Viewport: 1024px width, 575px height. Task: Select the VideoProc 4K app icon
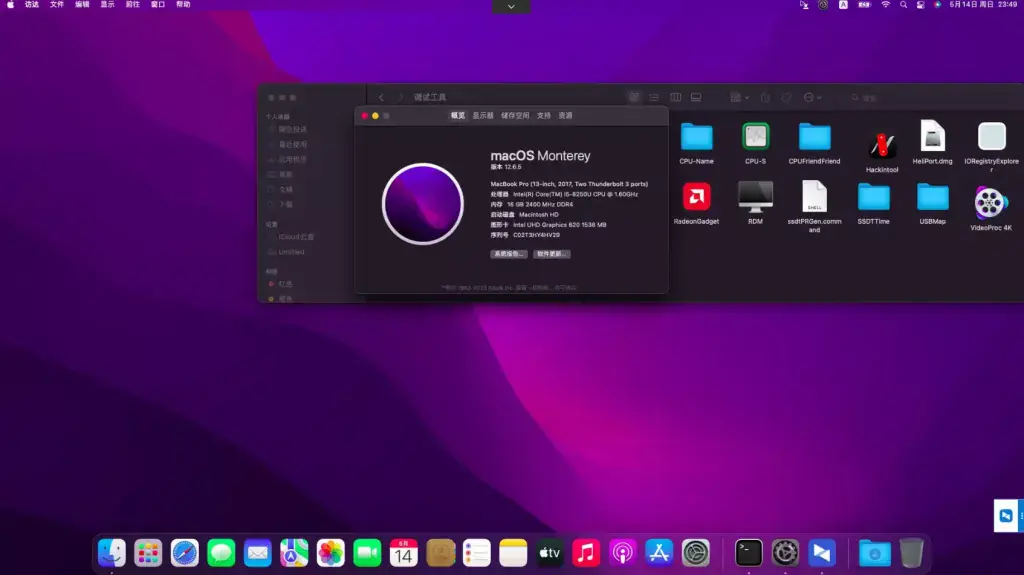tap(991, 203)
